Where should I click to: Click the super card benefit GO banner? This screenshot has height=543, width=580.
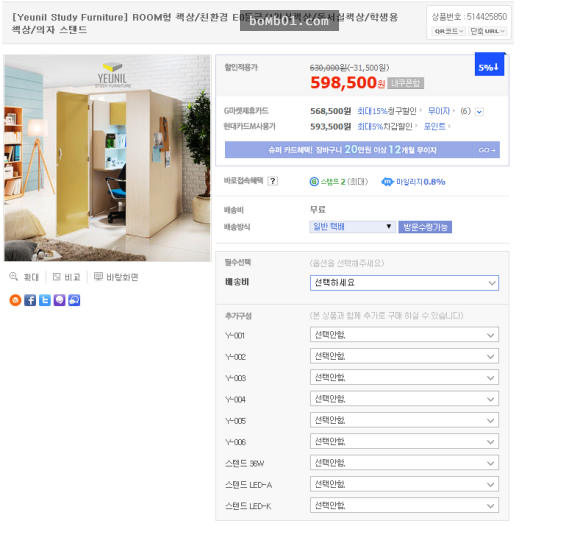(362, 150)
